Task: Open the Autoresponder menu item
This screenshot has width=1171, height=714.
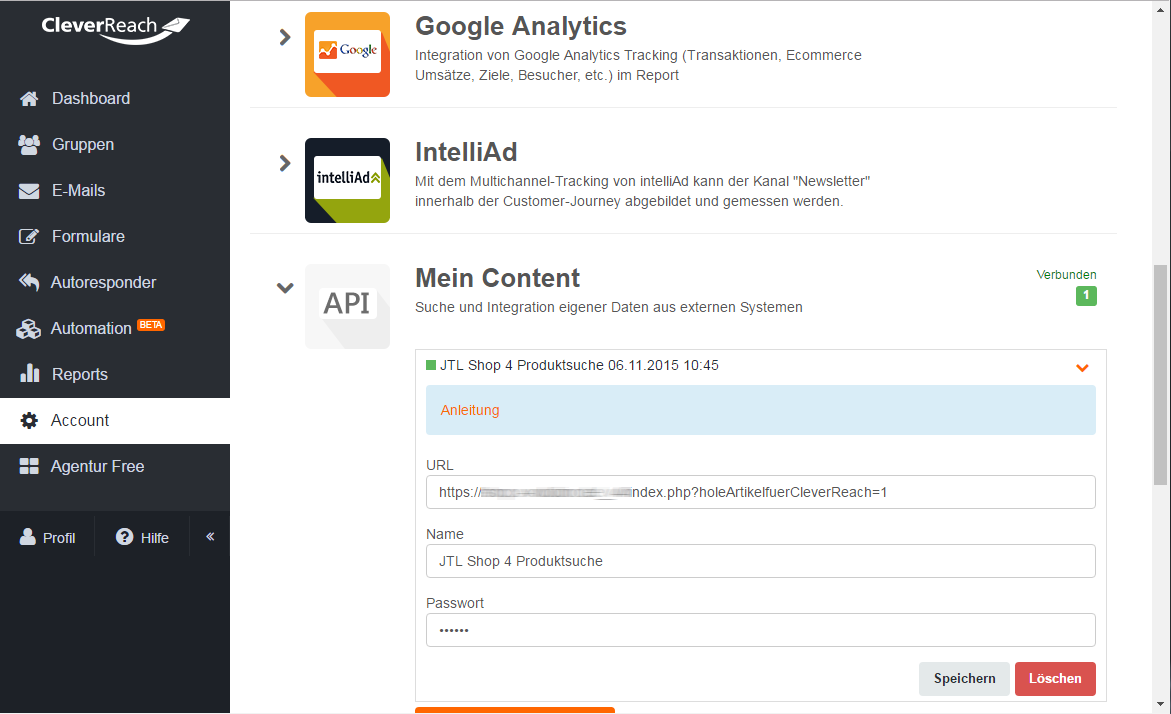Action: coord(115,283)
